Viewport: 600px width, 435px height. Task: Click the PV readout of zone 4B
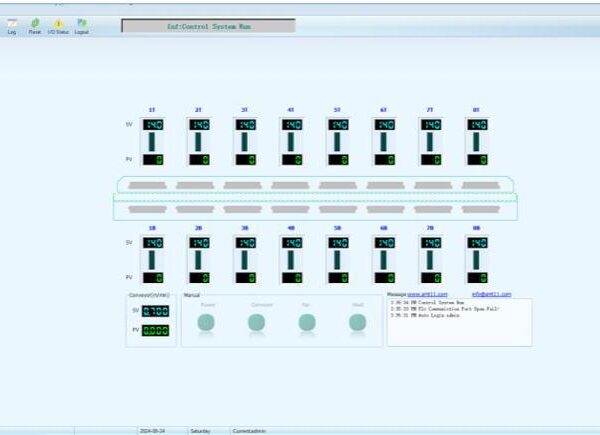292,278
